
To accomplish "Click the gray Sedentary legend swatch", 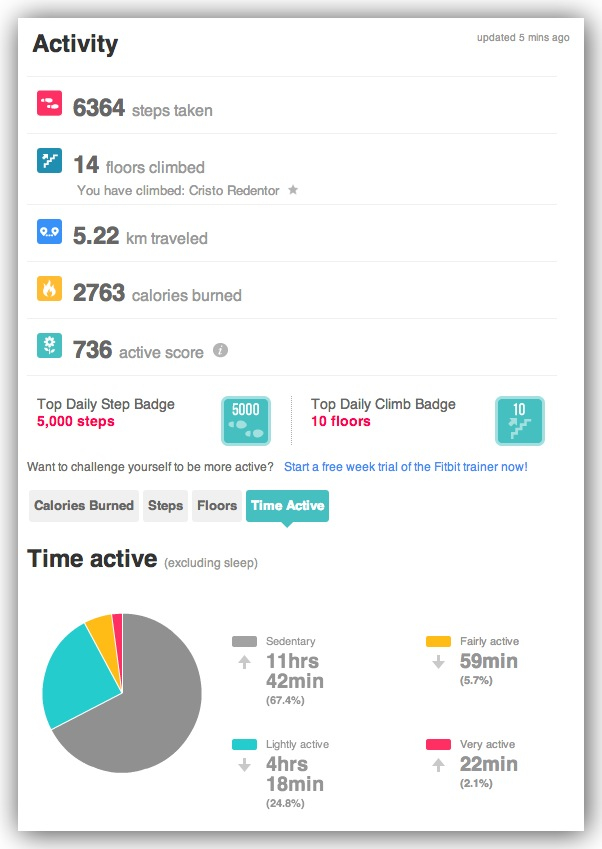I will 244,641.
